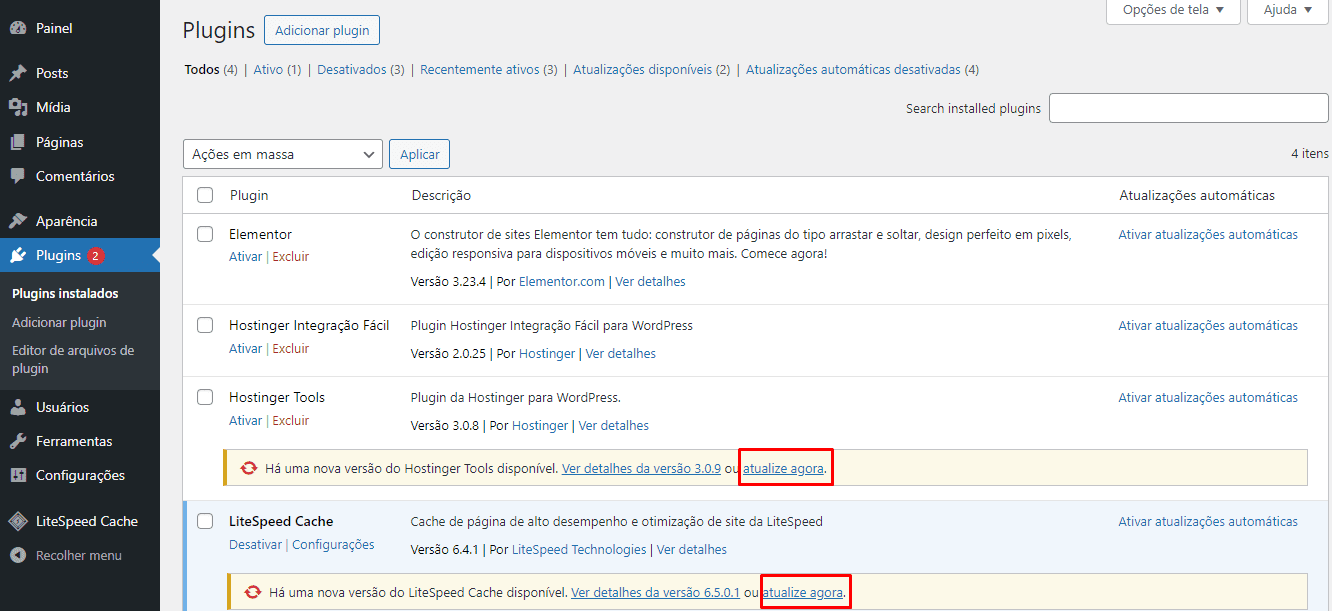Click the Posts pushpin icon
The height and width of the screenshot is (611, 1332).
pos(18,73)
